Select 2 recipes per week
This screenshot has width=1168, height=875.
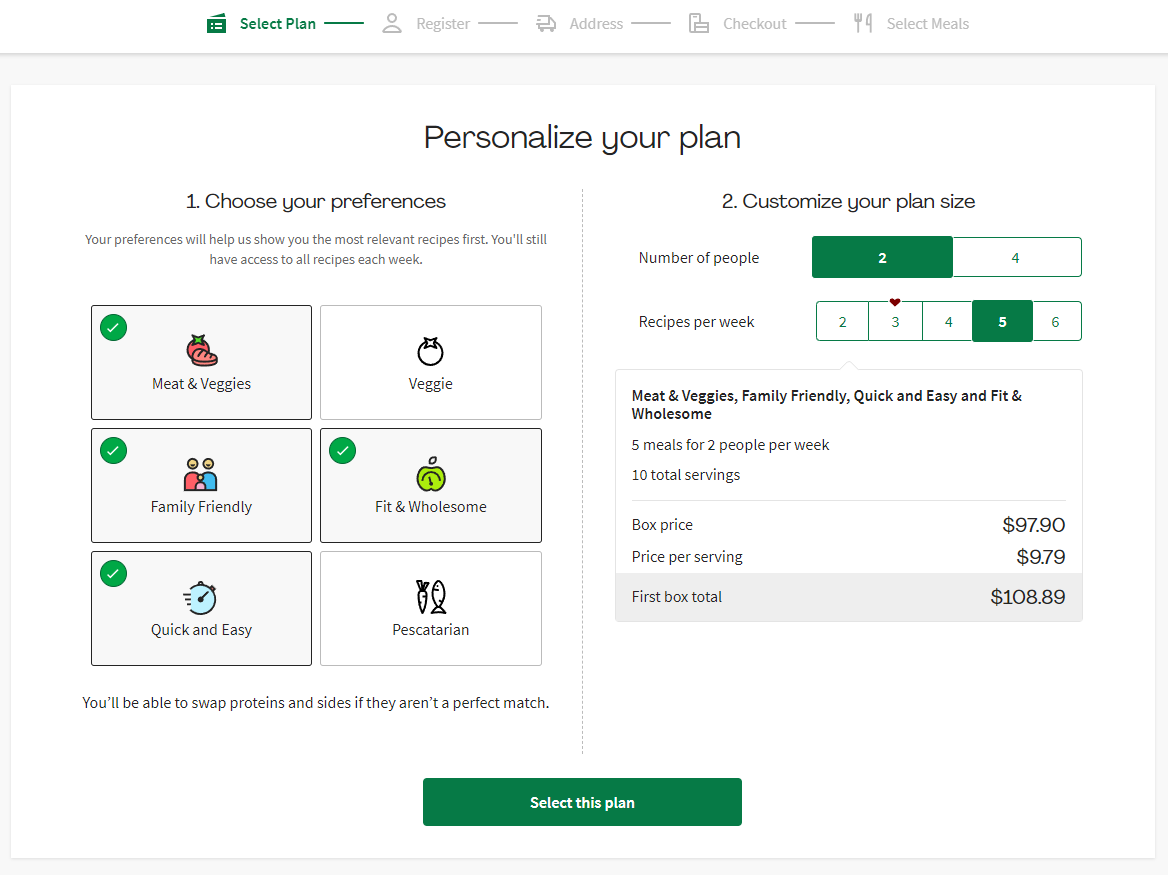point(842,322)
